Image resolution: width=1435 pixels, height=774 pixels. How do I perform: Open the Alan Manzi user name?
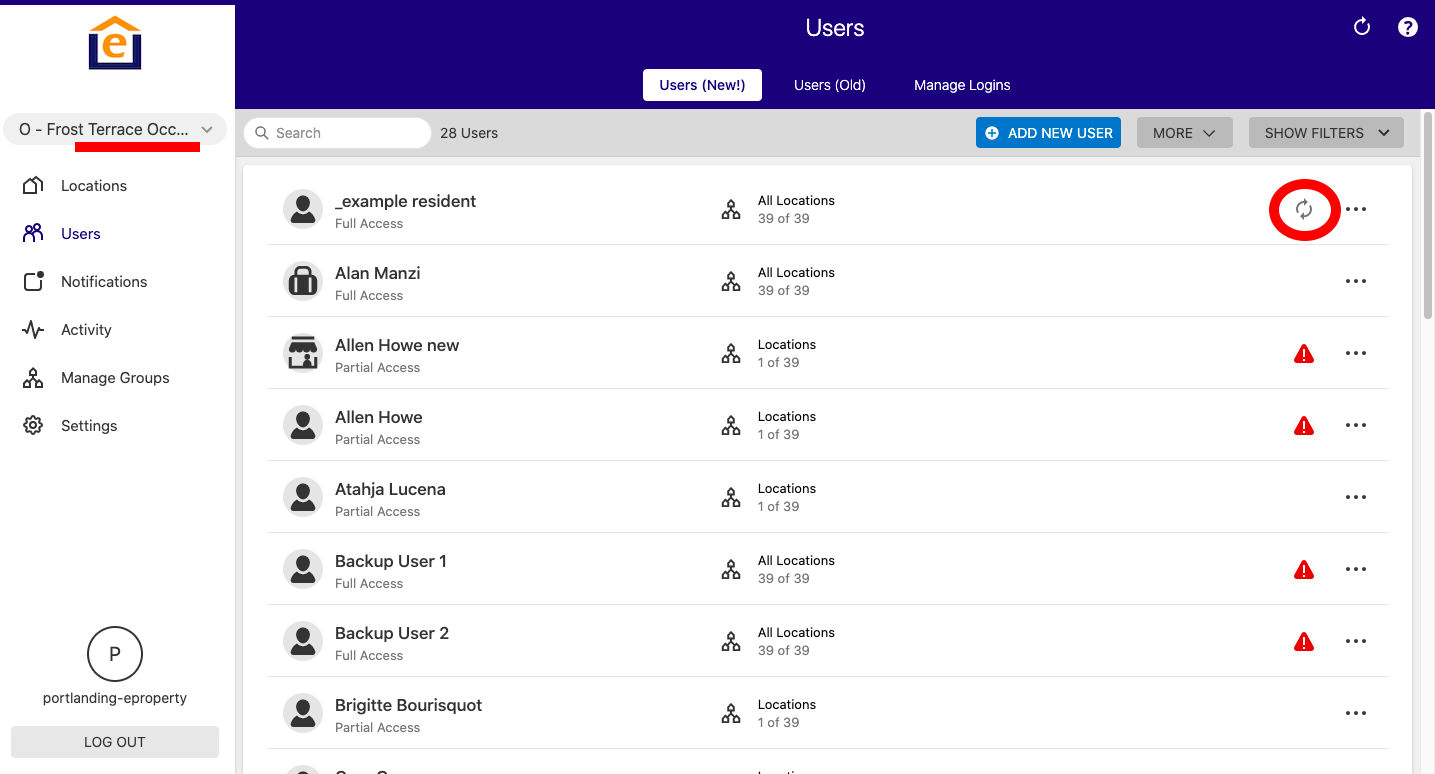pyautogui.click(x=377, y=273)
